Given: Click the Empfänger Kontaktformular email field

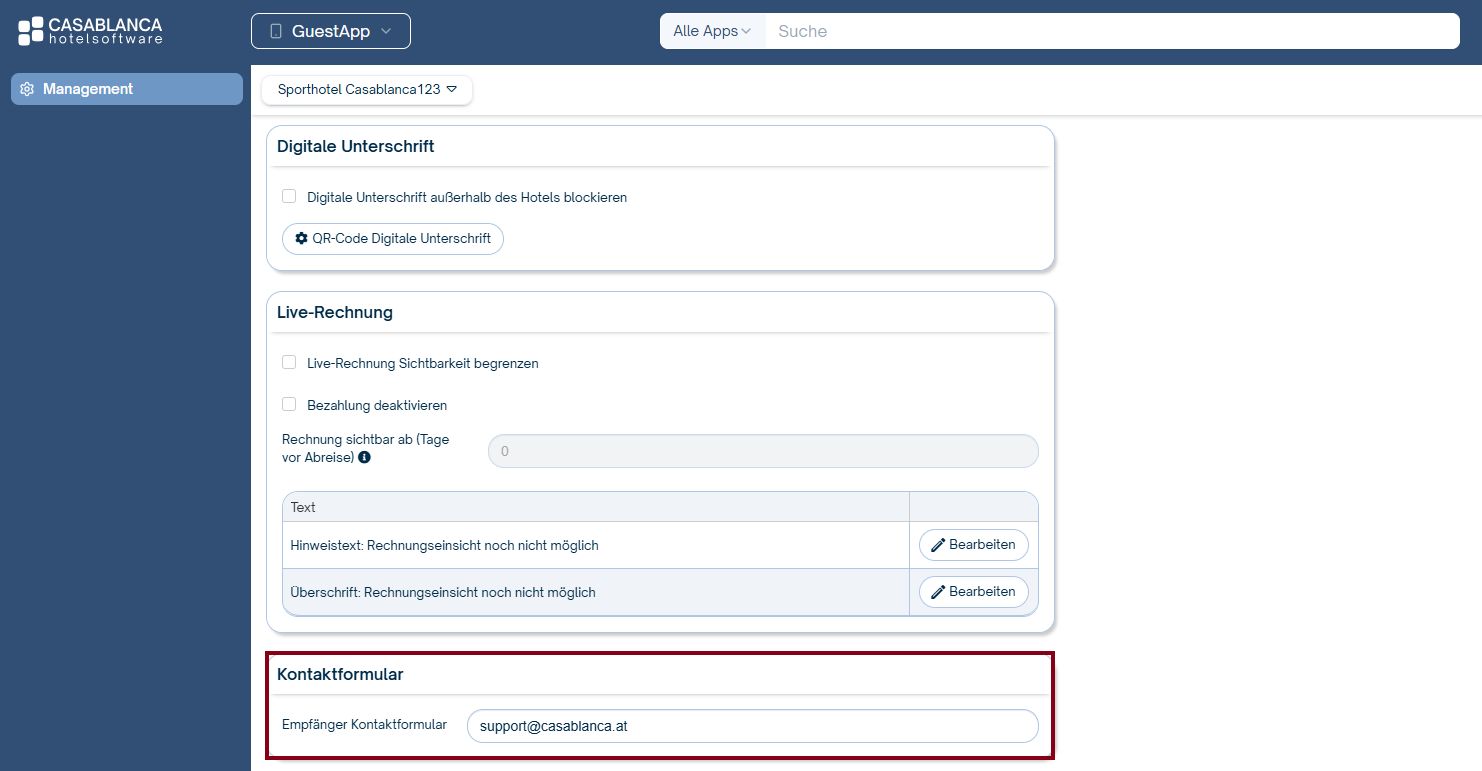Looking at the screenshot, I should 753,726.
